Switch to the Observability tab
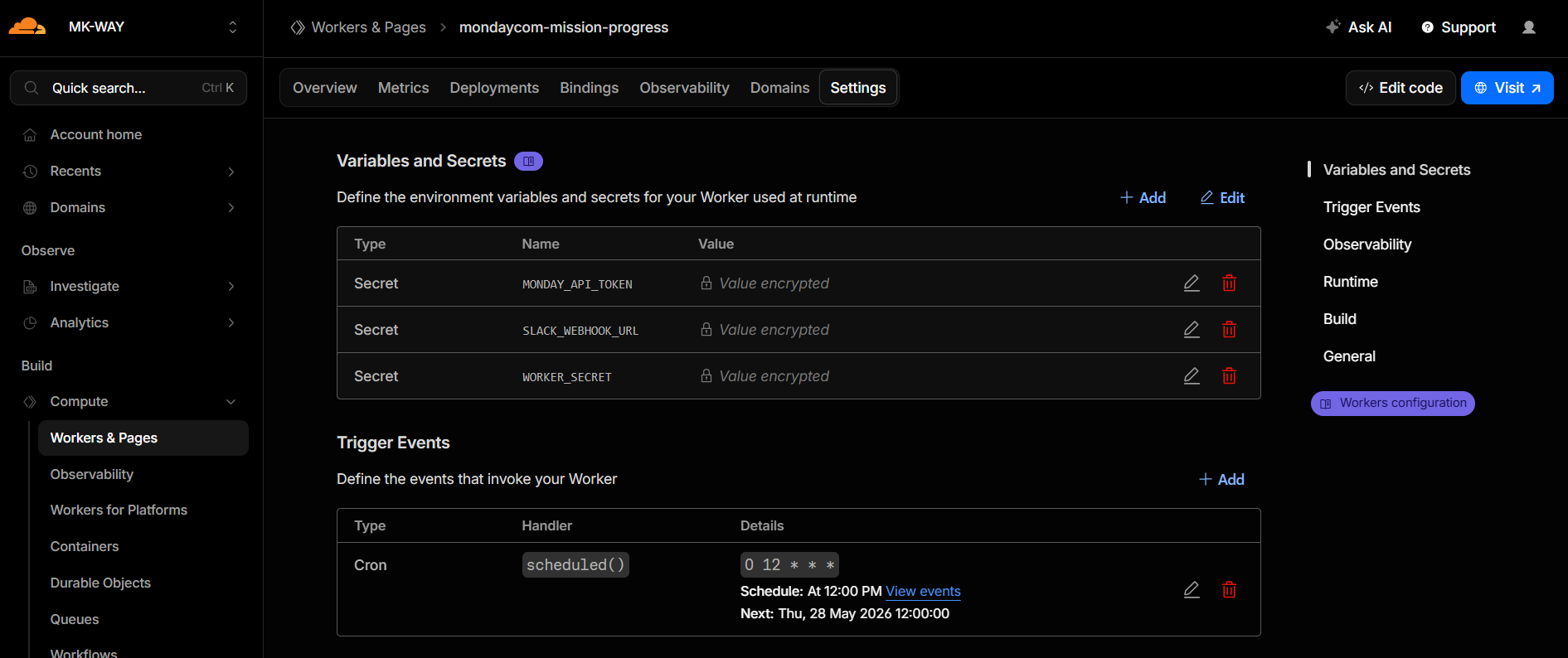1568x658 pixels. coord(684,88)
